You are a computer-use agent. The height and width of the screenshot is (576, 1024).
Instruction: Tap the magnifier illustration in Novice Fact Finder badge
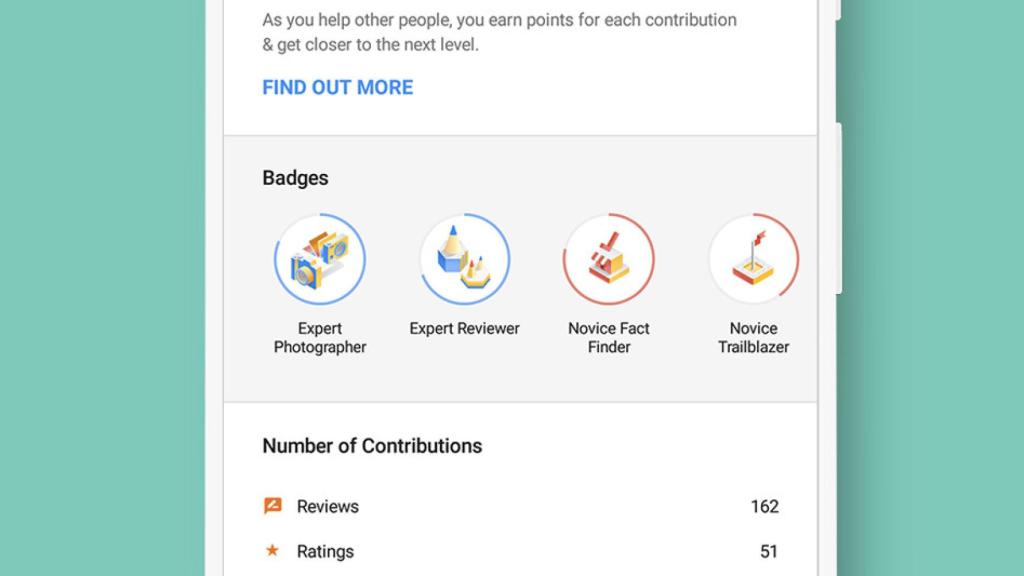tap(609, 258)
